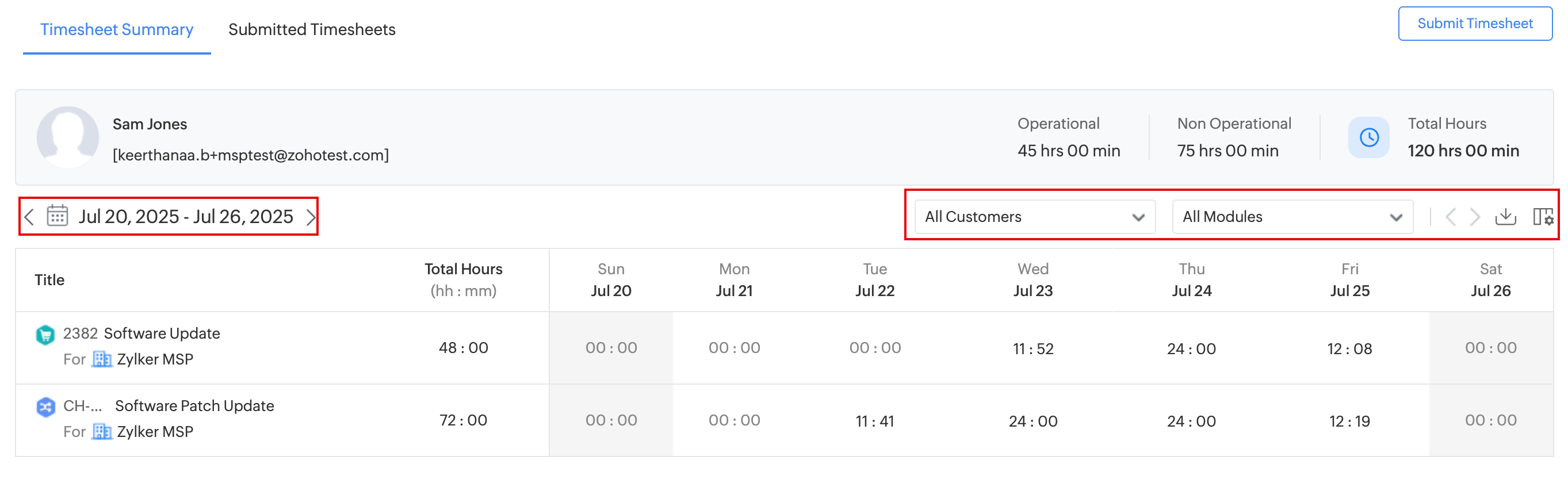
Task: Open the Submitted Timesheets tab
Action: pyautogui.click(x=312, y=29)
